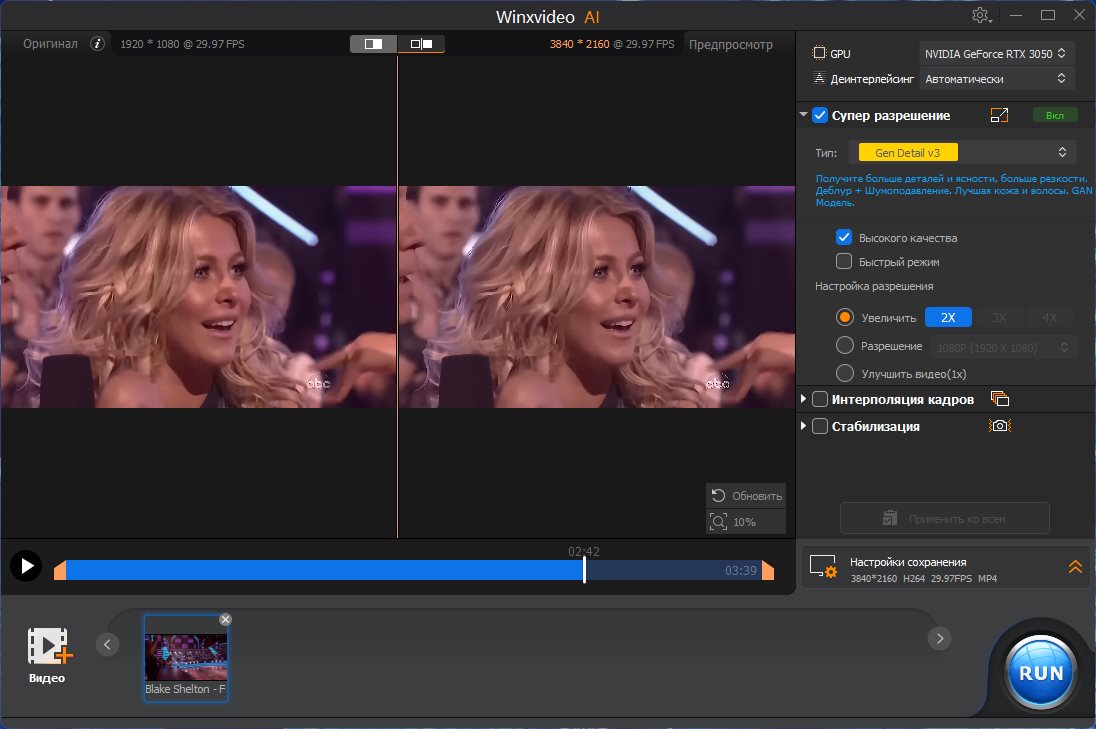1096x729 pixels.
Task: Click the Play button
Action: click(26, 566)
